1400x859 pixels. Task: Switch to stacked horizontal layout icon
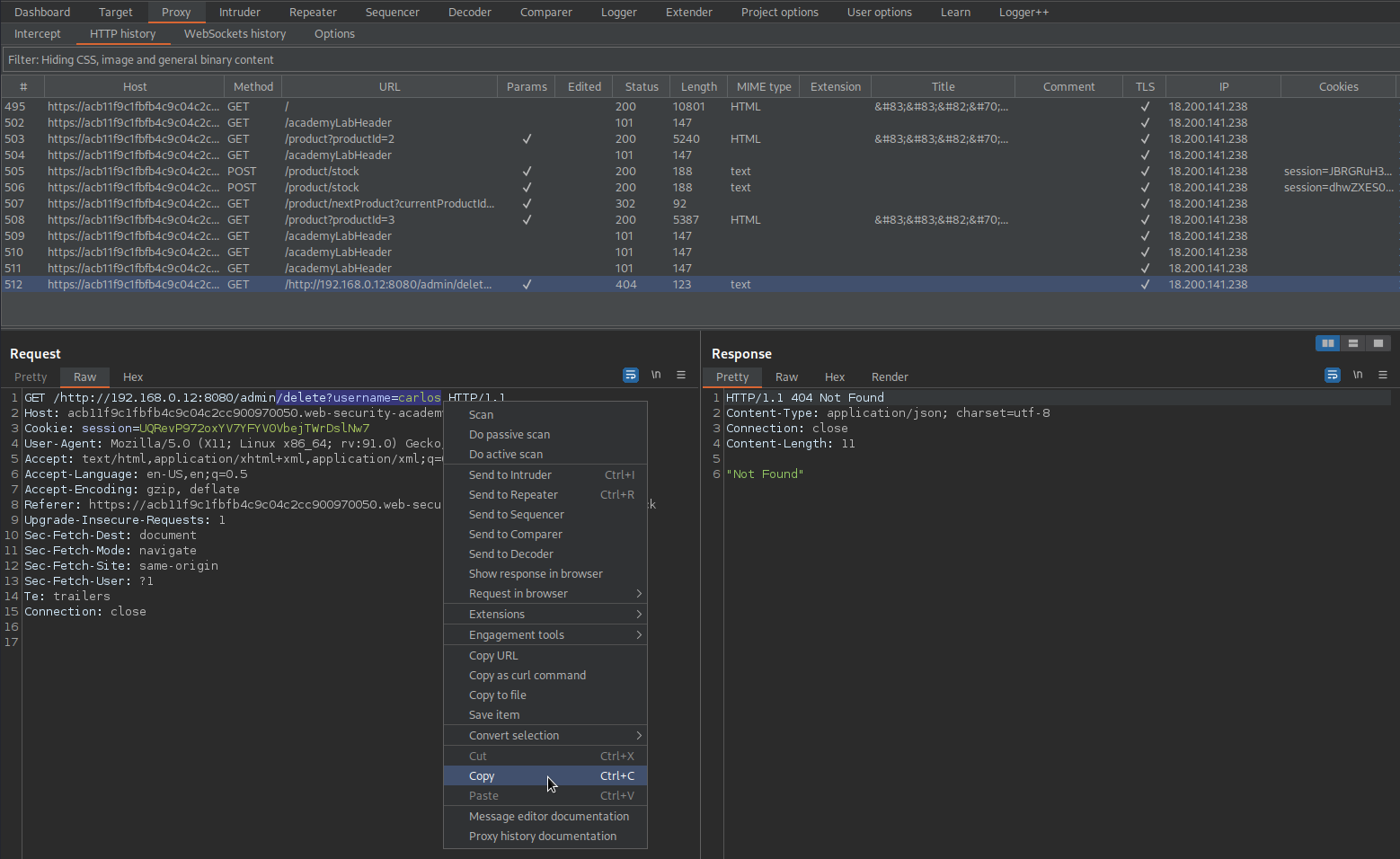pyautogui.click(x=1353, y=343)
